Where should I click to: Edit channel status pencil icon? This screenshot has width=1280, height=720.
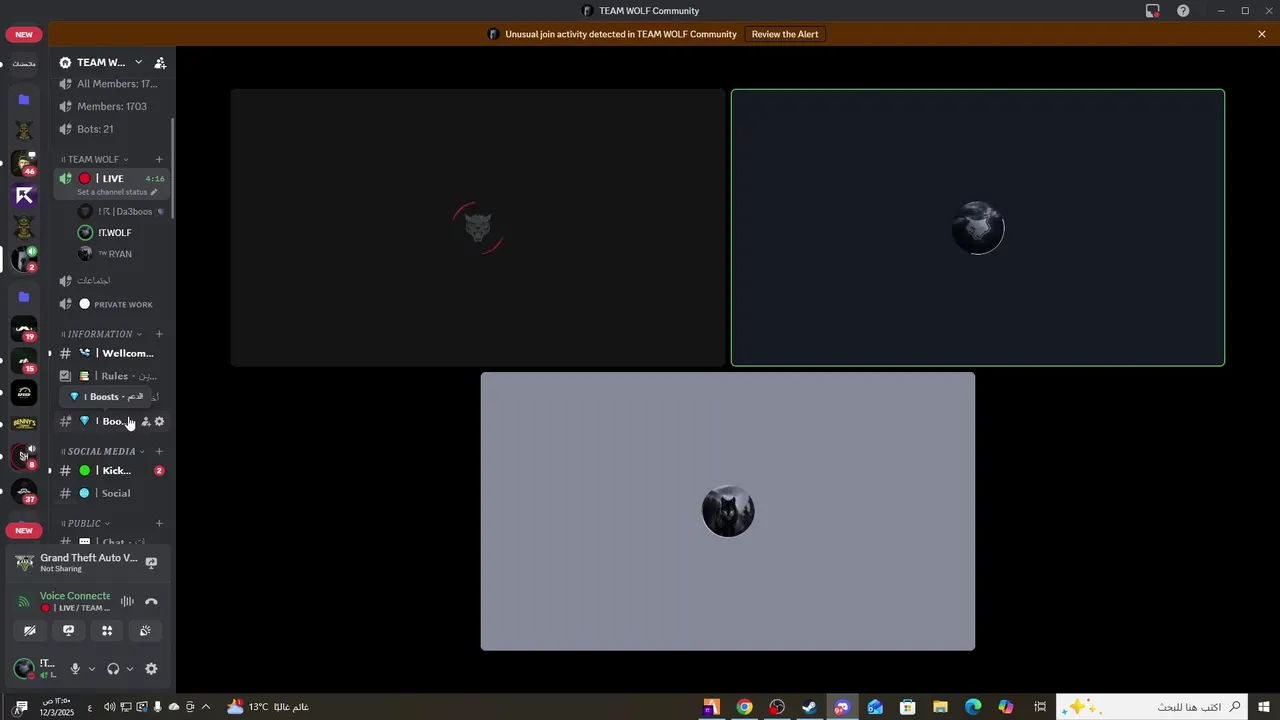(x=153, y=192)
